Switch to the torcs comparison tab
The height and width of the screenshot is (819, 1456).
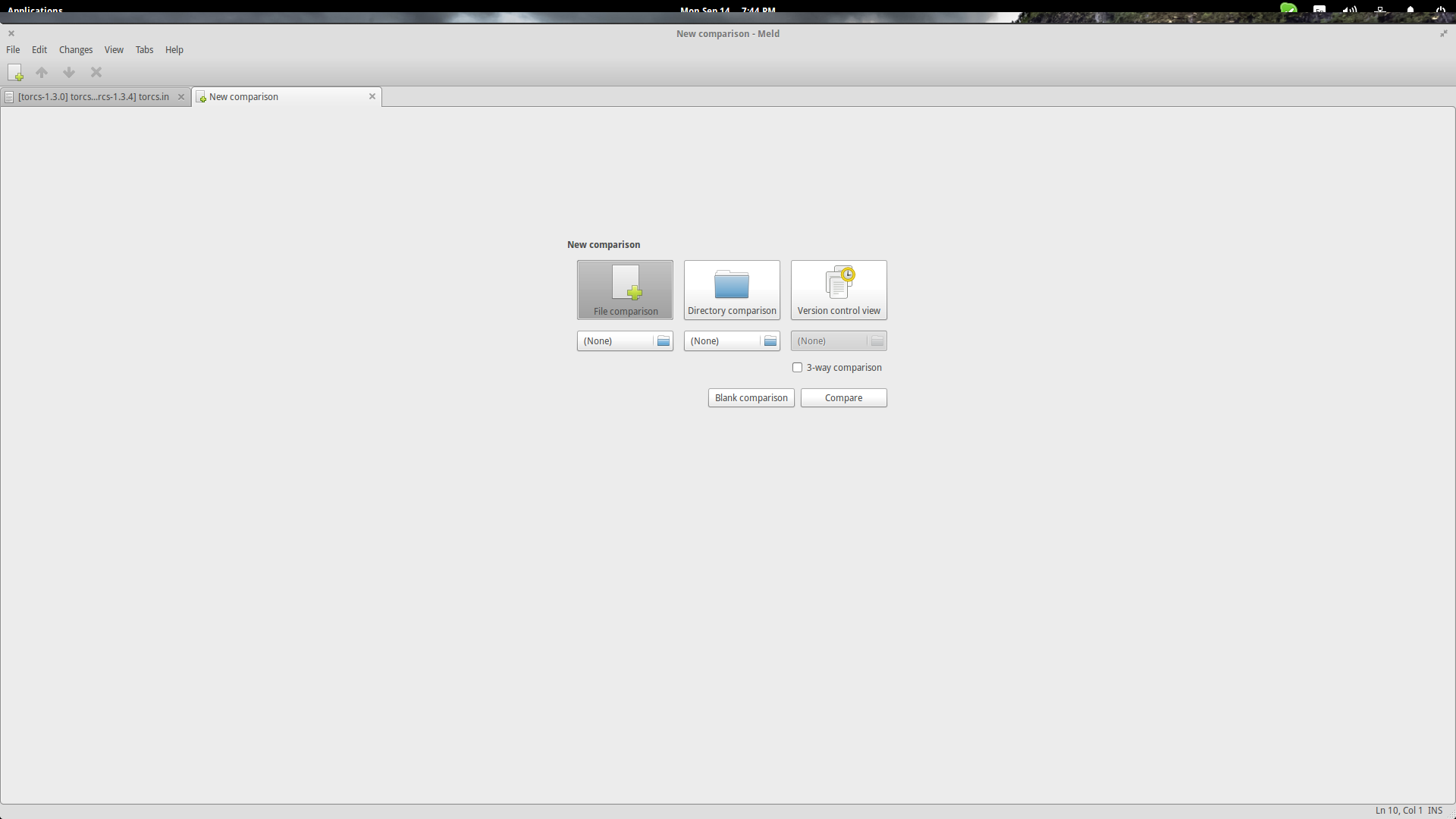point(92,96)
